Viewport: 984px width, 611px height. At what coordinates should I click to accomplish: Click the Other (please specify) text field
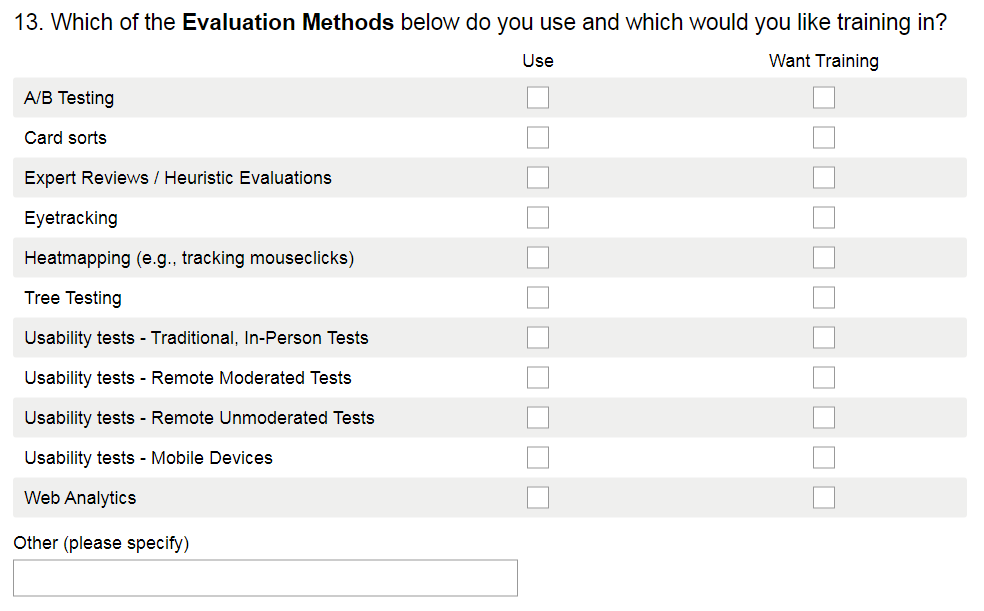click(x=265, y=578)
